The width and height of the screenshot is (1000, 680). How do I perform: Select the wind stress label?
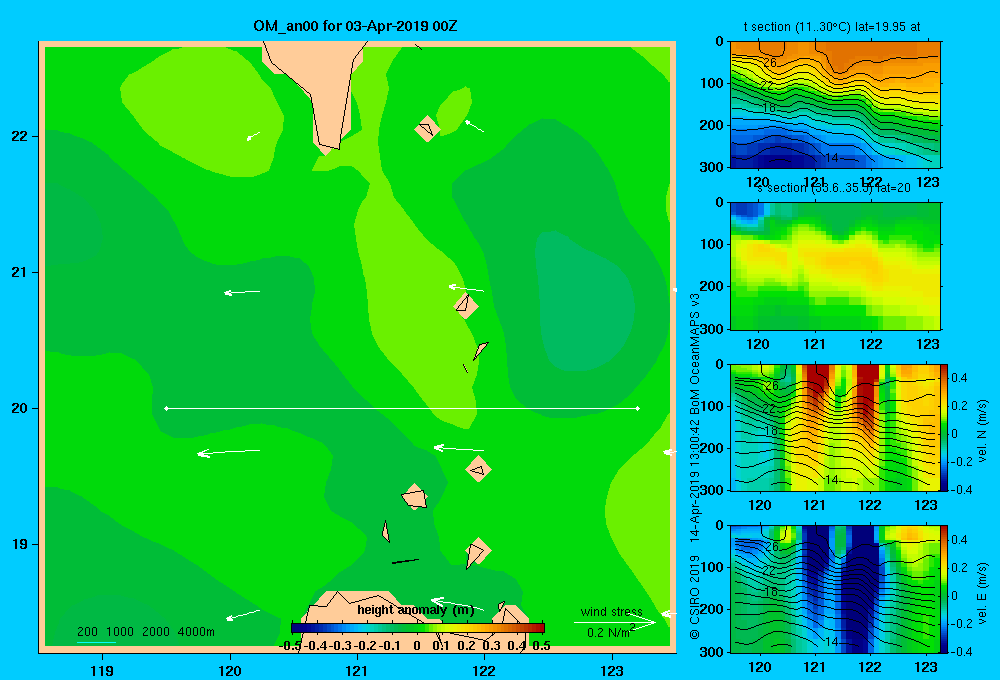pyautogui.click(x=611, y=612)
